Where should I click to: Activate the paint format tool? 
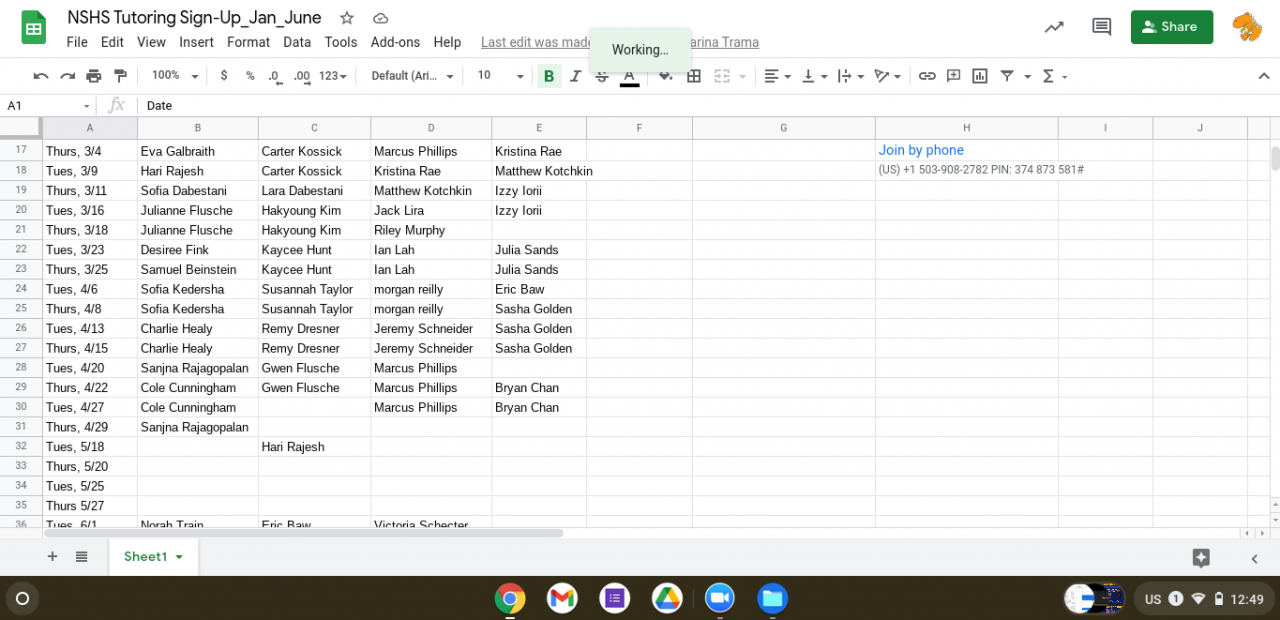point(121,76)
